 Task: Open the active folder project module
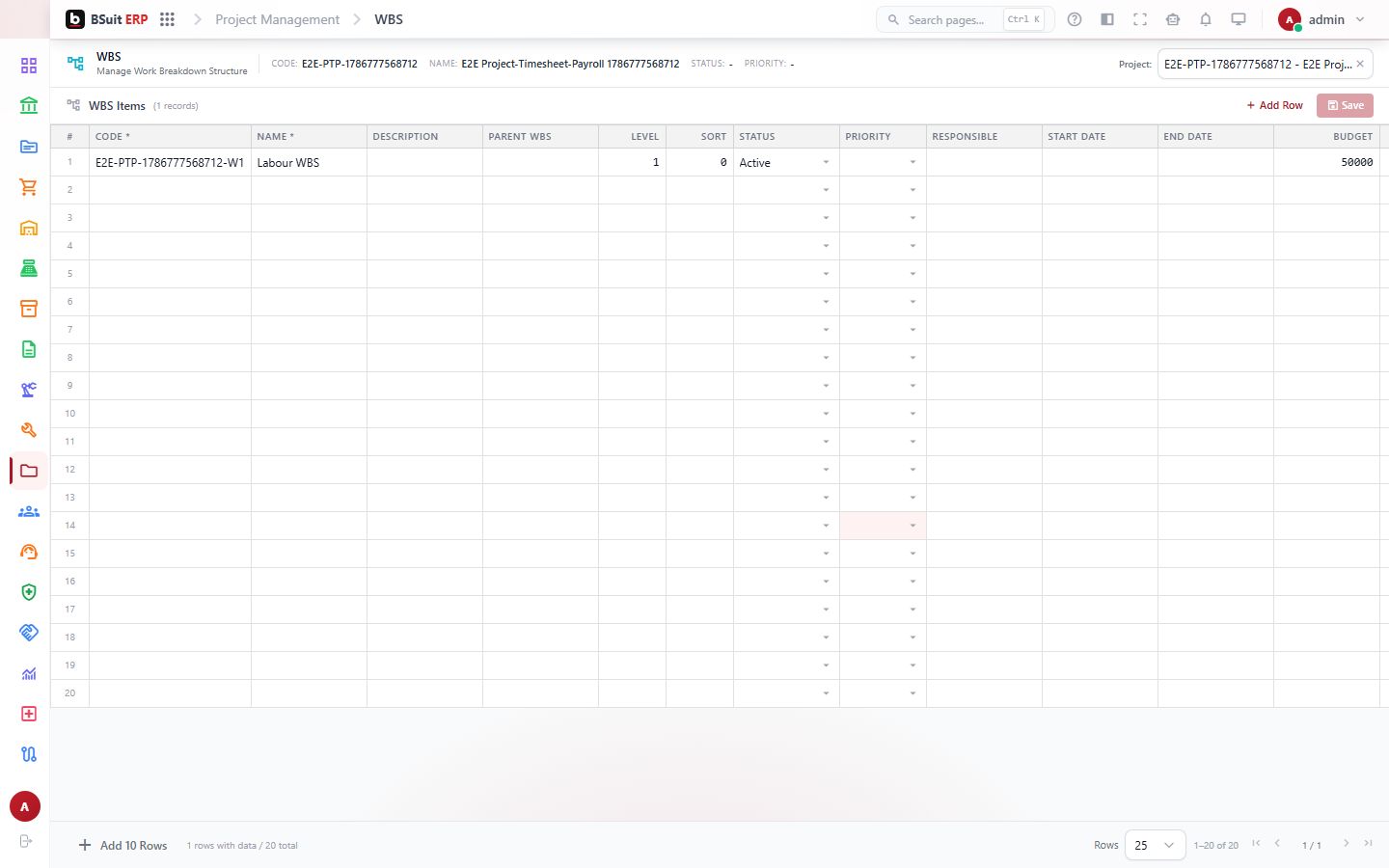(29, 471)
